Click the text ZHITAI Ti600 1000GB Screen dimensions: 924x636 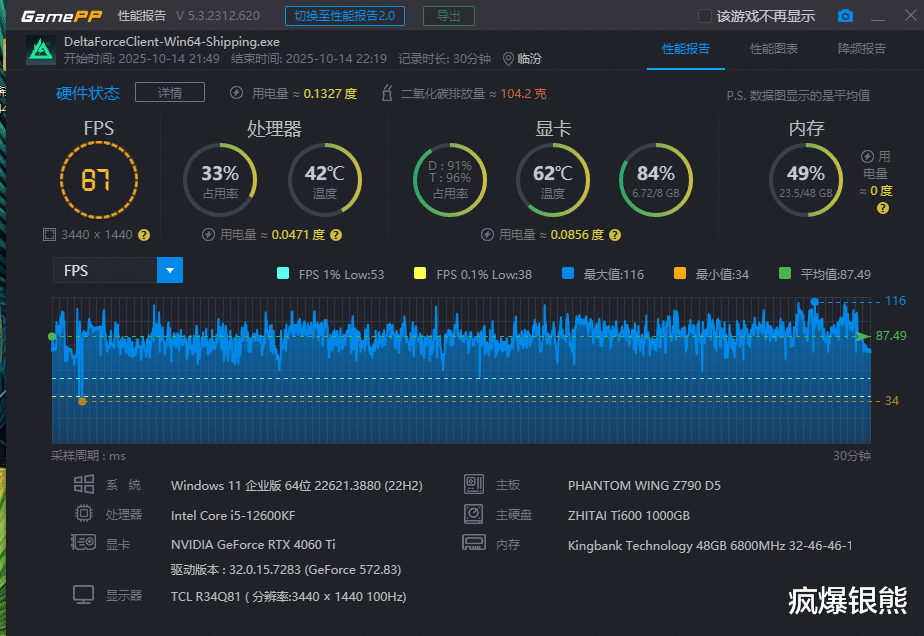(x=628, y=516)
